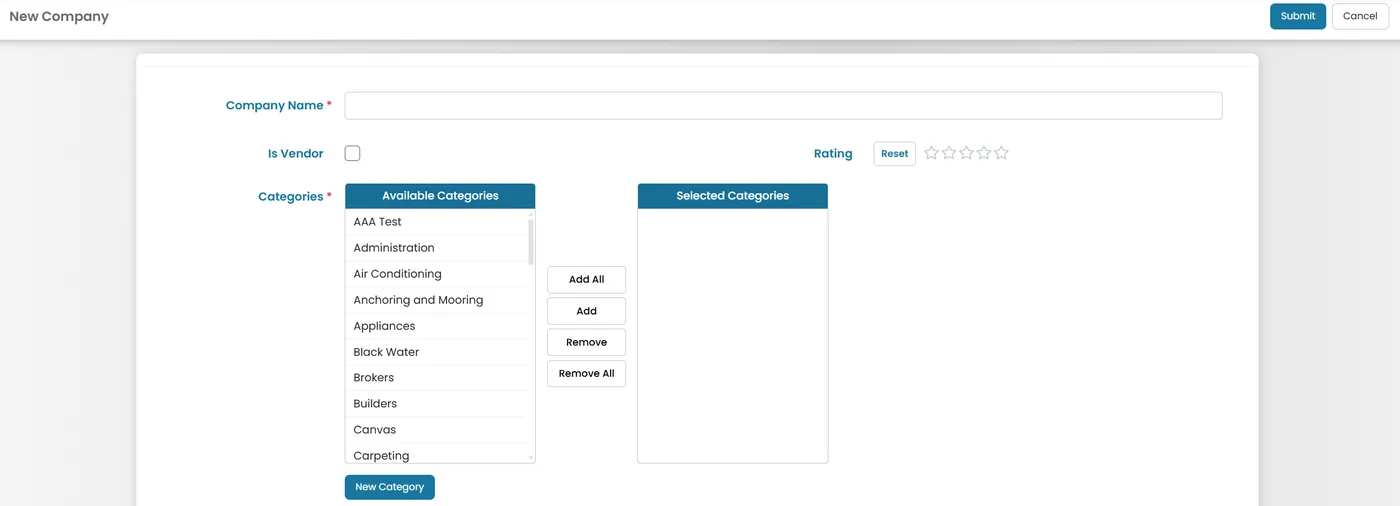Click the Add All categories button
Image resolution: width=1400 pixels, height=506 pixels.
click(586, 280)
